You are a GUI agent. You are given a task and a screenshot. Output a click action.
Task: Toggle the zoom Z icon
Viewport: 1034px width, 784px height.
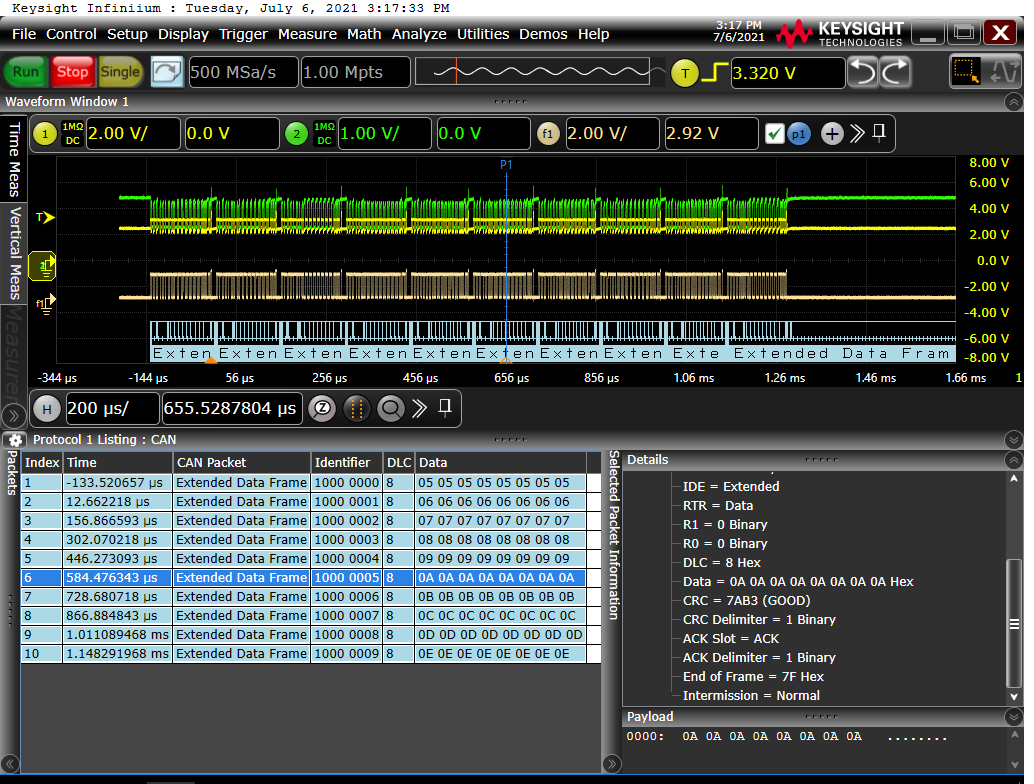(x=322, y=409)
